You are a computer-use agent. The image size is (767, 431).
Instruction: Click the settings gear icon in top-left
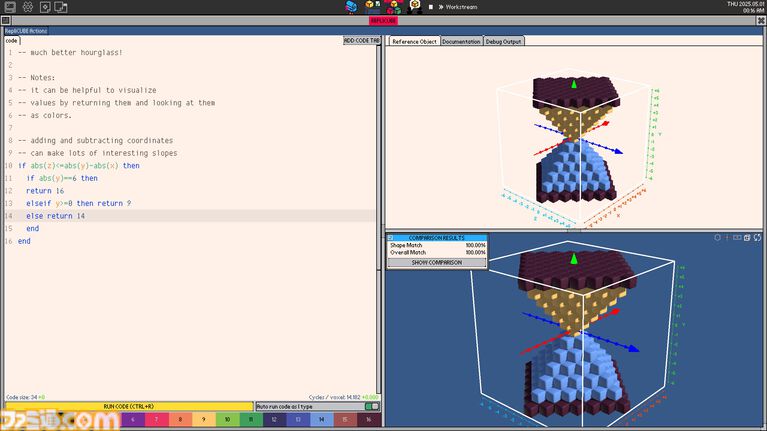29,7
